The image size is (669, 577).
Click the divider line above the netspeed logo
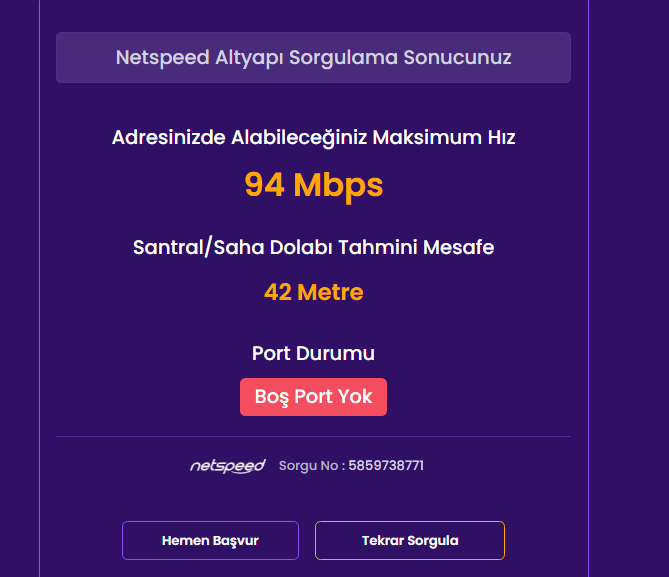click(313, 436)
